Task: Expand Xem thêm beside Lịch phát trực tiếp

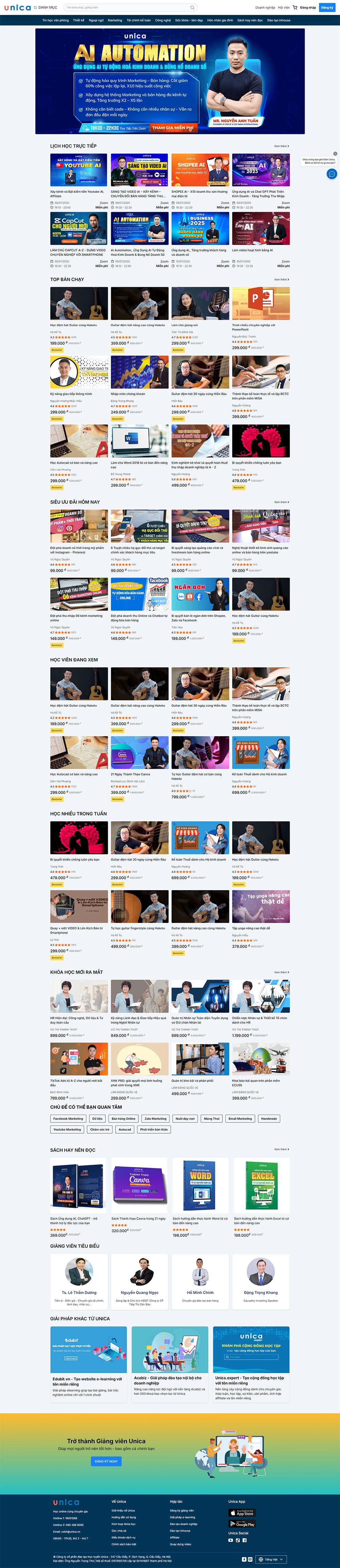Action: coord(282,146)
